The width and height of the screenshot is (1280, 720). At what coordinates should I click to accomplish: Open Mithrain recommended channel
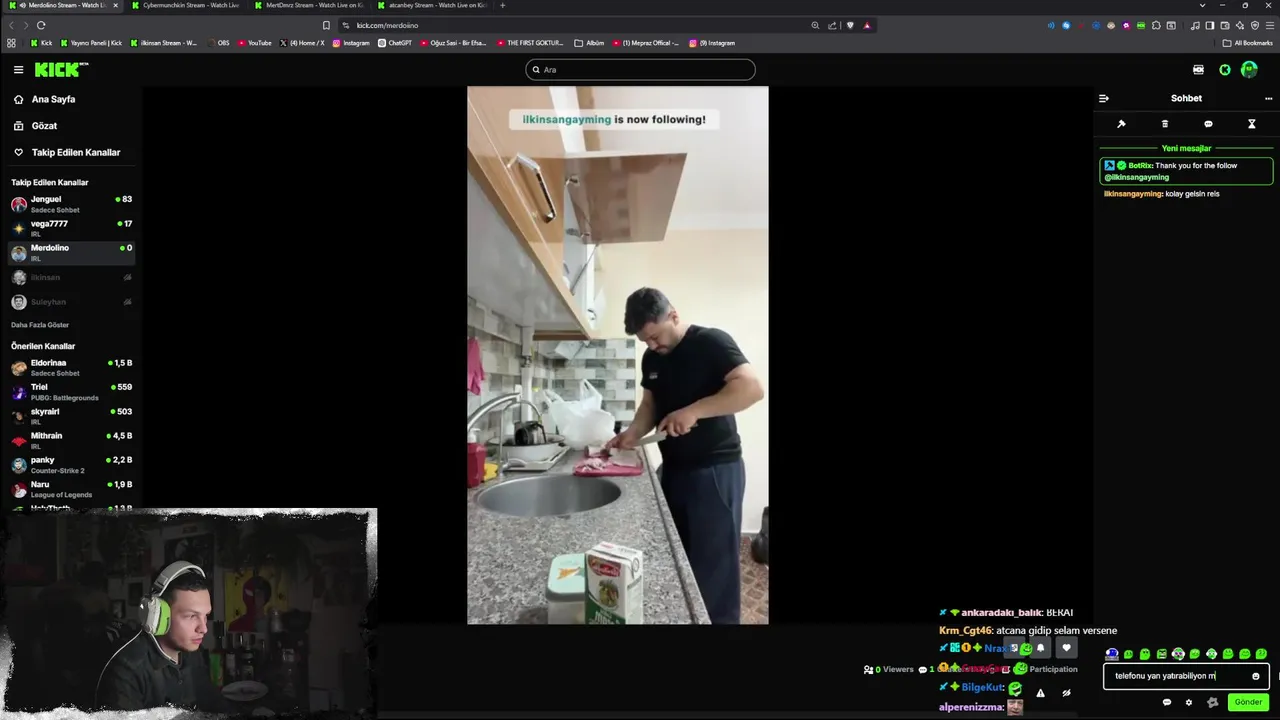coord(71,440)
